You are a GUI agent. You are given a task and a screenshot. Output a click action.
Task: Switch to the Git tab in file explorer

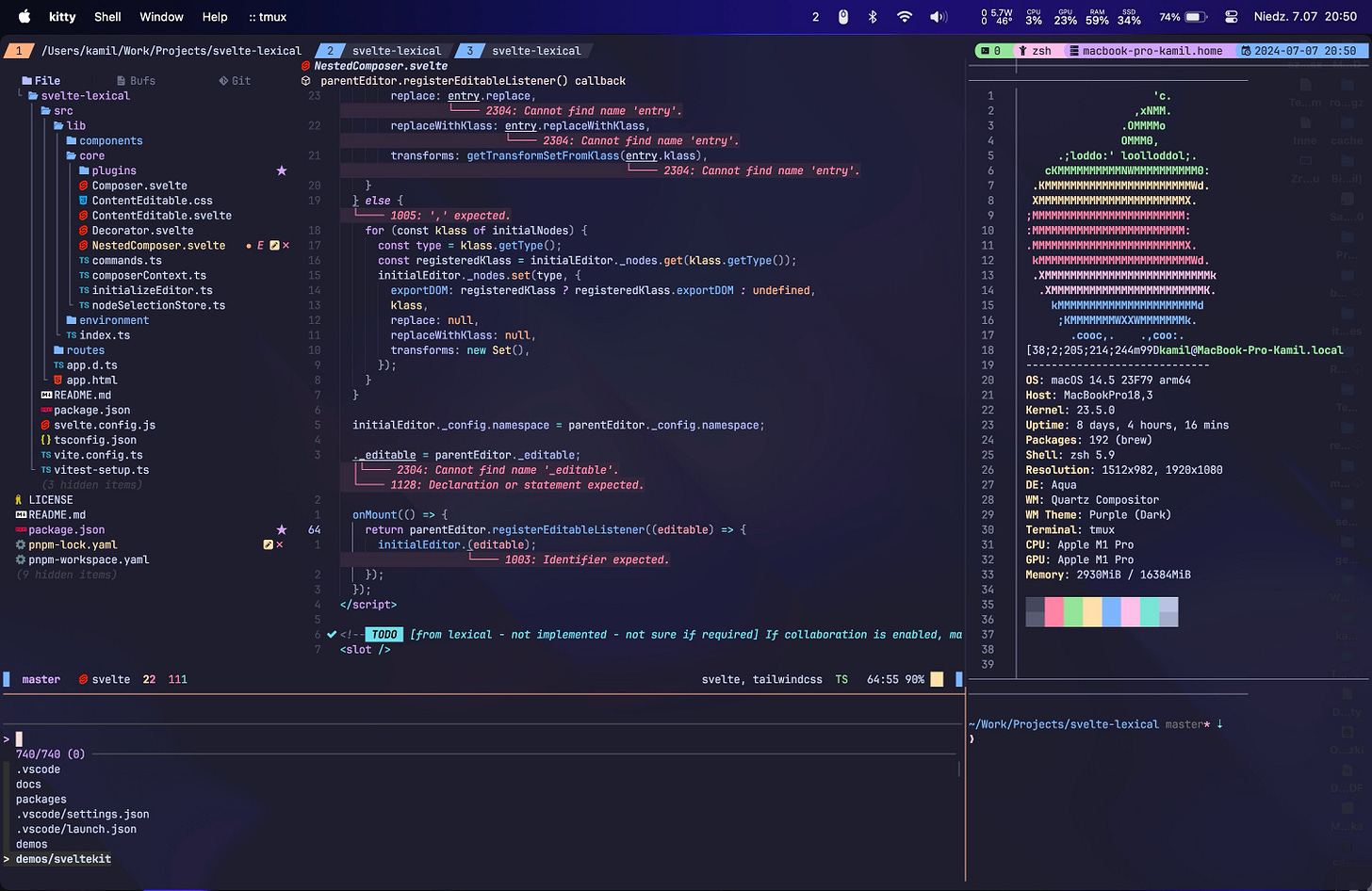pyautogui.click(x=235, y=81)
